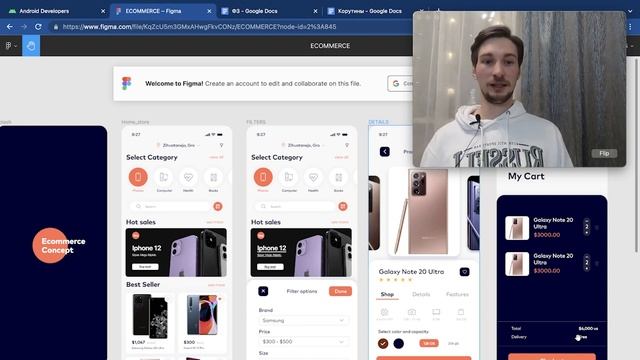640x360 pixels.
Task: Click the Done button in Filter options
Action: [340, 291]
